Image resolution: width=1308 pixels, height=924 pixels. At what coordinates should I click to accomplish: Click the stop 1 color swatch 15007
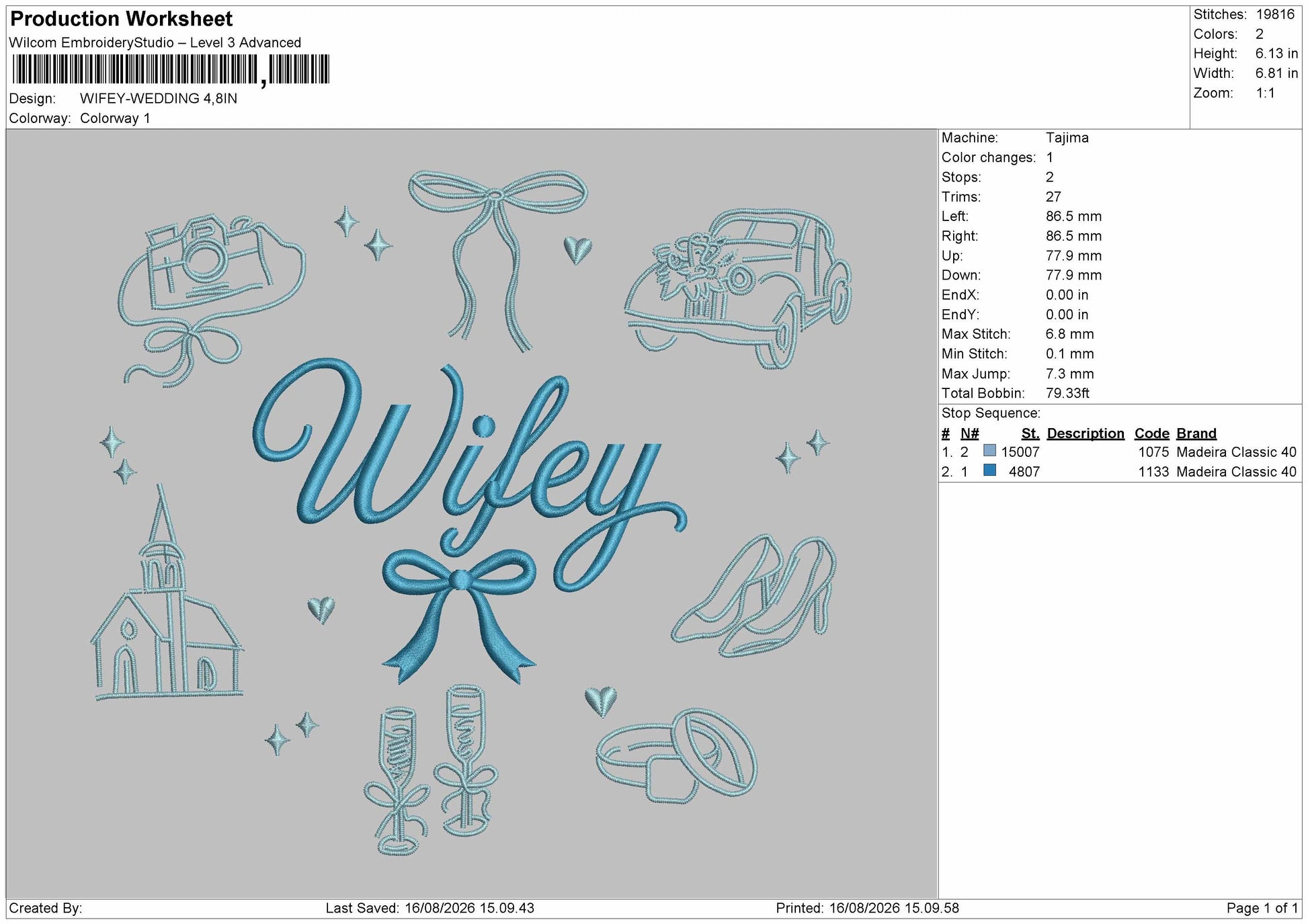click(x=989, y=451)
